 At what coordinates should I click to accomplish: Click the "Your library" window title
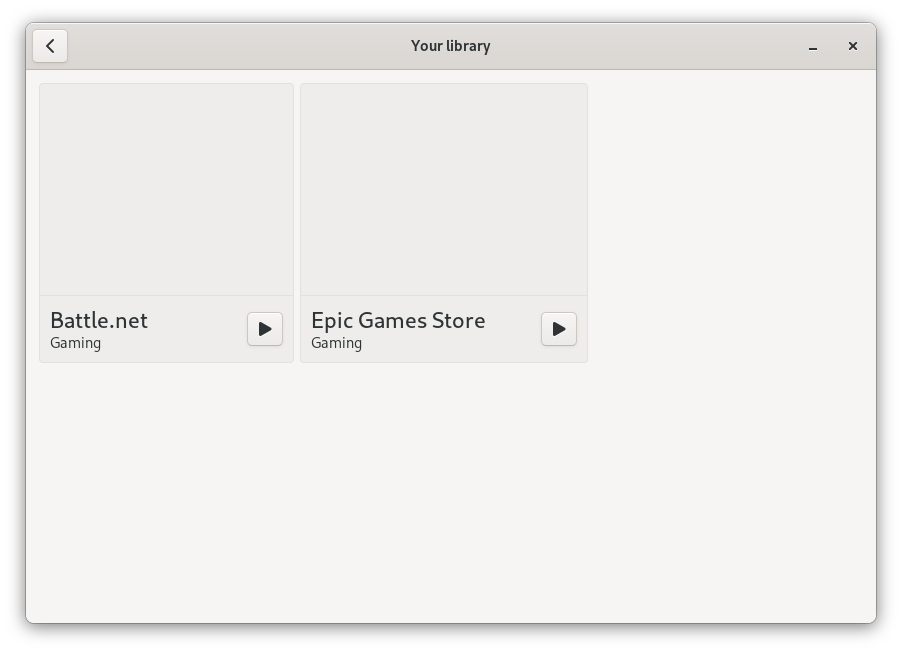(450, 46)
